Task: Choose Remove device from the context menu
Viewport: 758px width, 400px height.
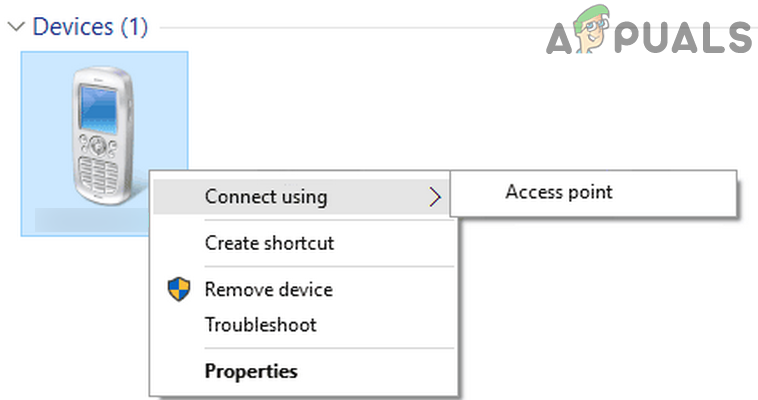Action: [x=268, y=290]
